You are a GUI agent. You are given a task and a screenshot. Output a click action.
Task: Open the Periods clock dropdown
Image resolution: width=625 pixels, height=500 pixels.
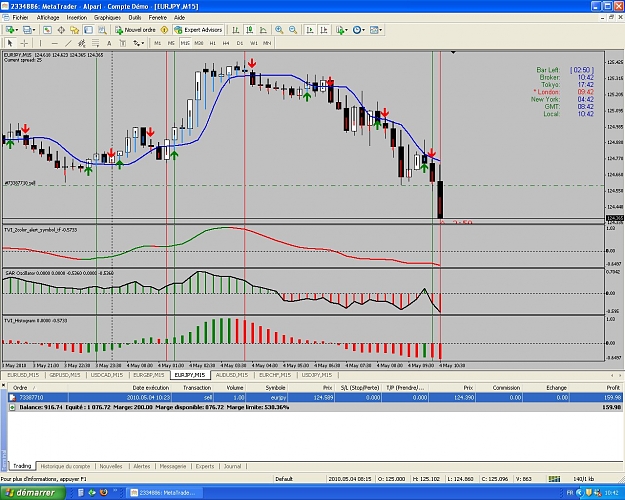(358, 30)
